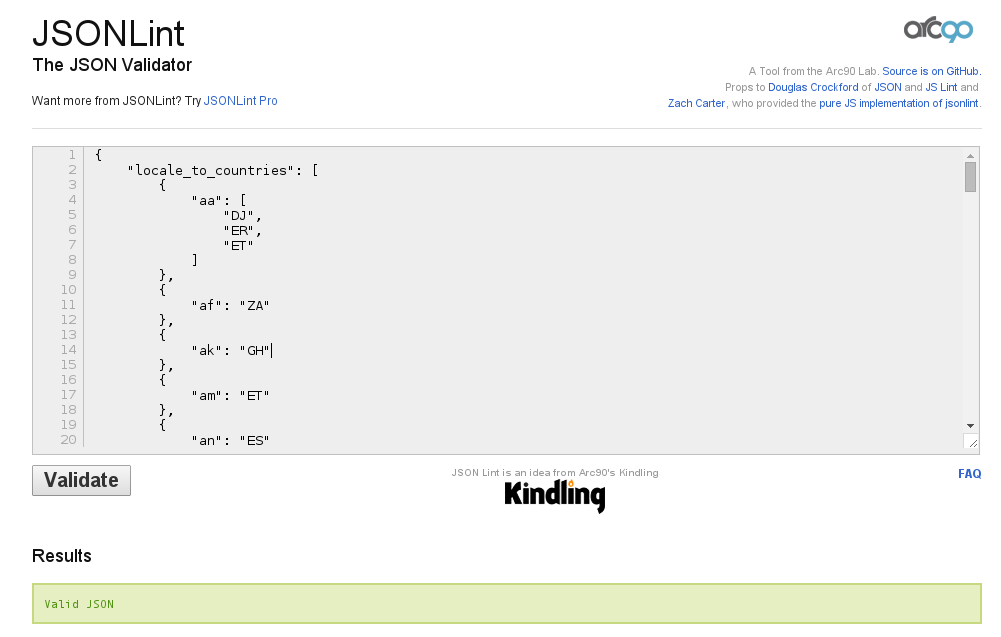
Task: Click the "an": "ES" line
Action: coord(230,440)
